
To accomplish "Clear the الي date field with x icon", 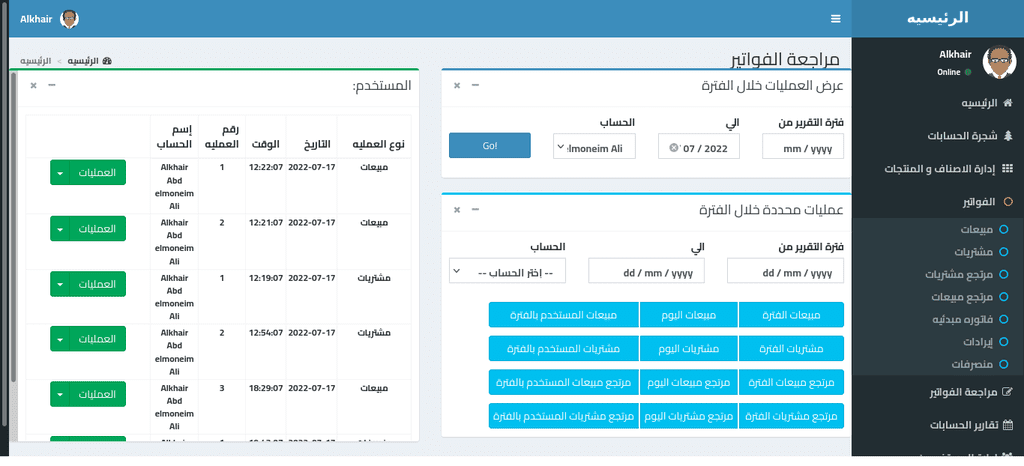I will tap(673, 148).
